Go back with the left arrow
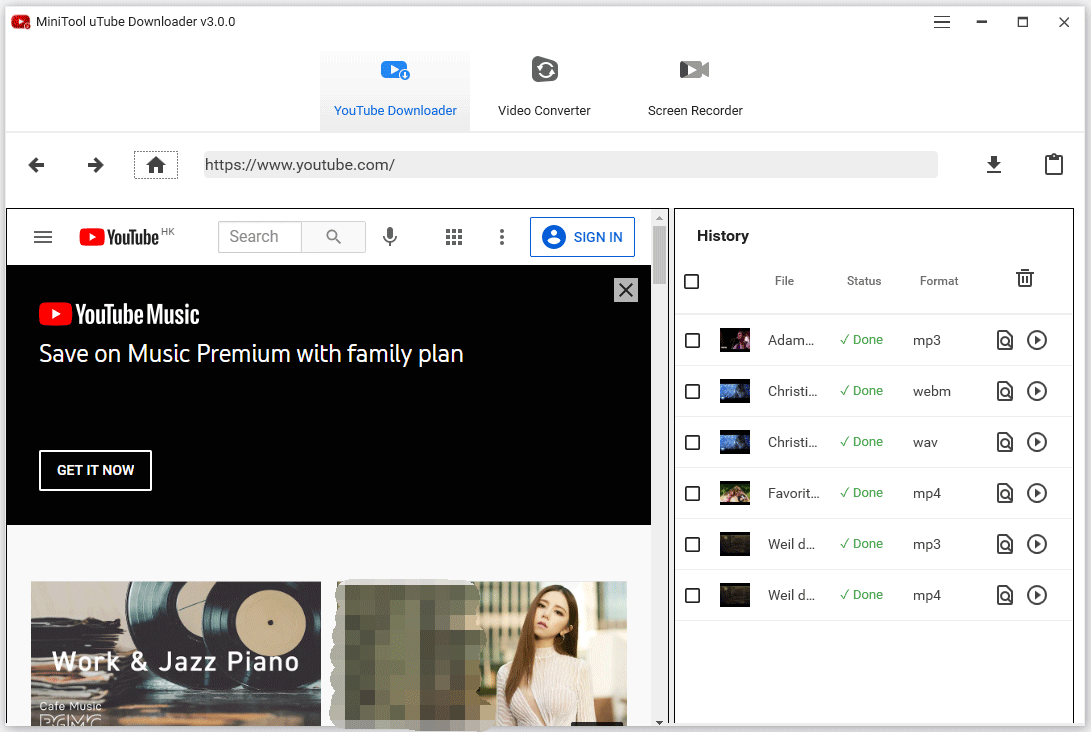Screen dimensions: 1091x732 (36, 165)
